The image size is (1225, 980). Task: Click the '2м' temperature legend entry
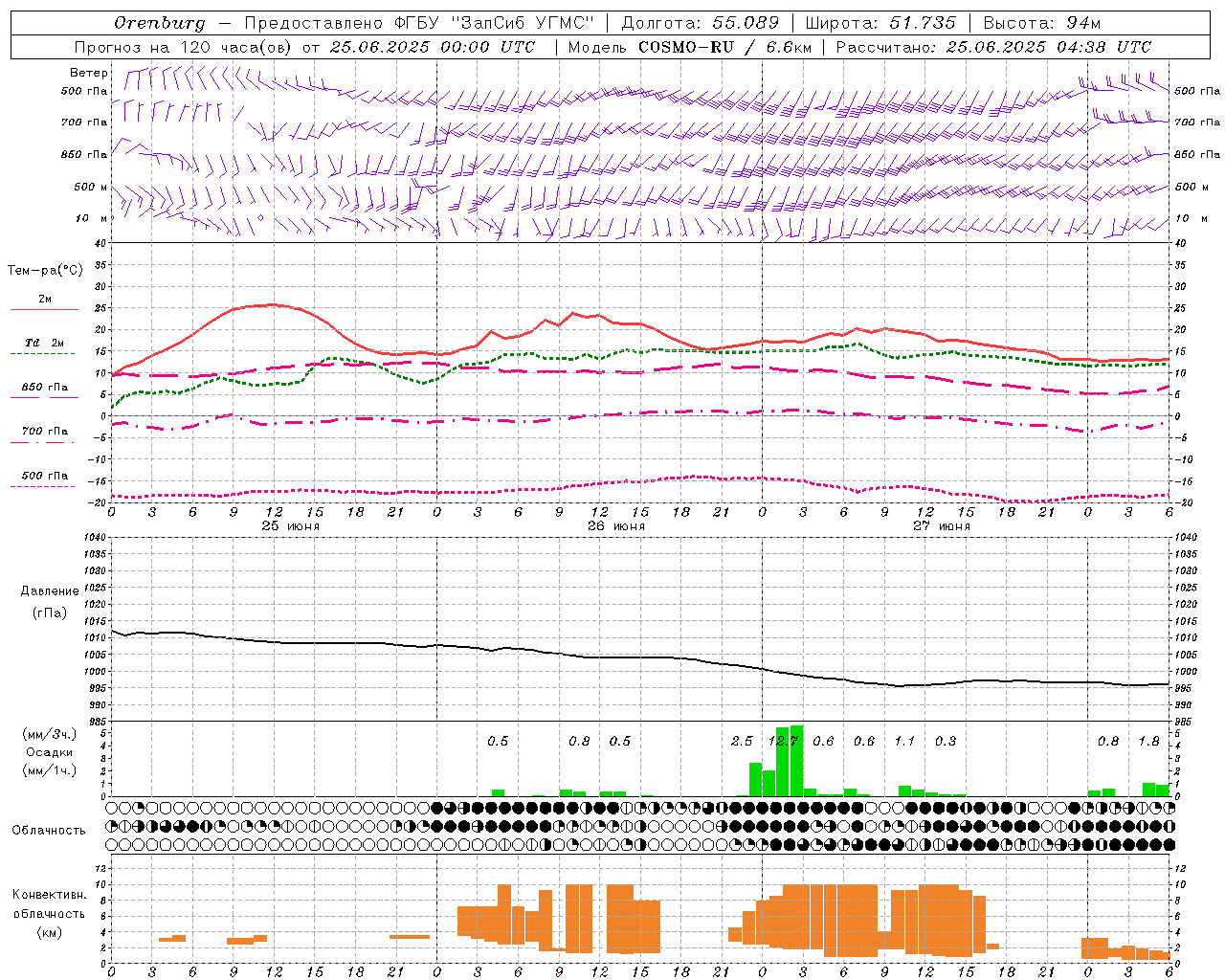pyautogui.click(x=45, y=300)
